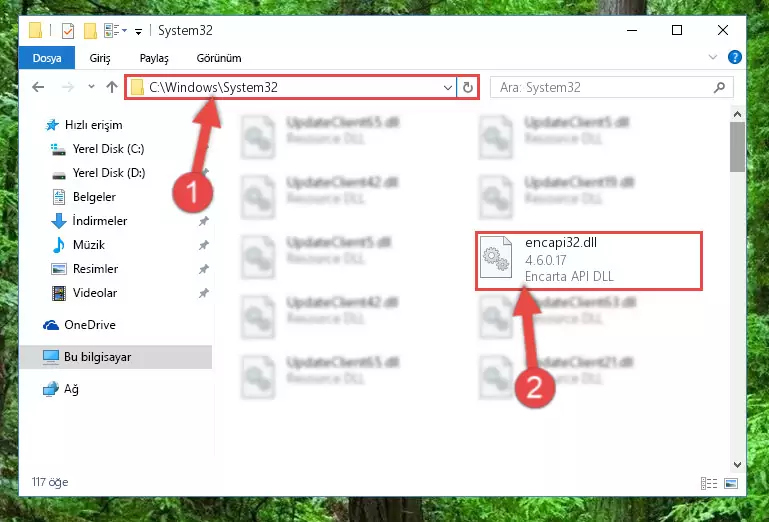Click the New folder quick access icon
Image resolution: width=769 pixels, height=522 pixels.
pos(90,31)
